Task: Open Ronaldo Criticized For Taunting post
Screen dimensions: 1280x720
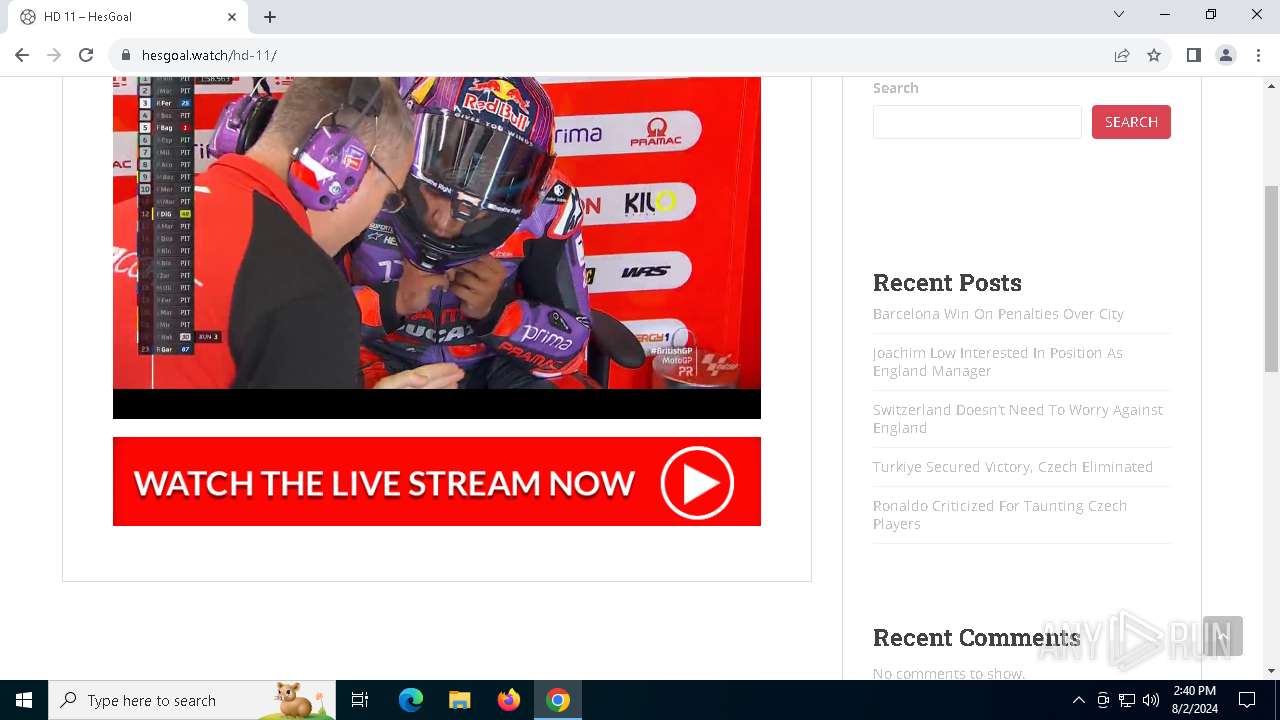Action: click(1000, 515)
